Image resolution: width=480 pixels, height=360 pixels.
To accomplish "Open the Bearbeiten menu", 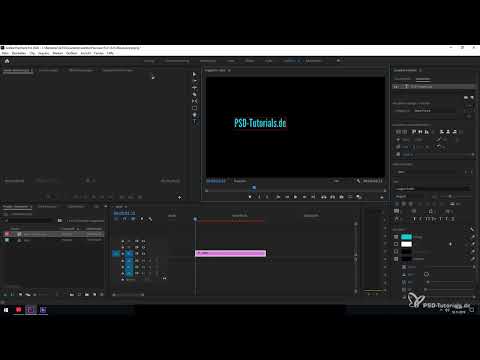I will [19, 53].
